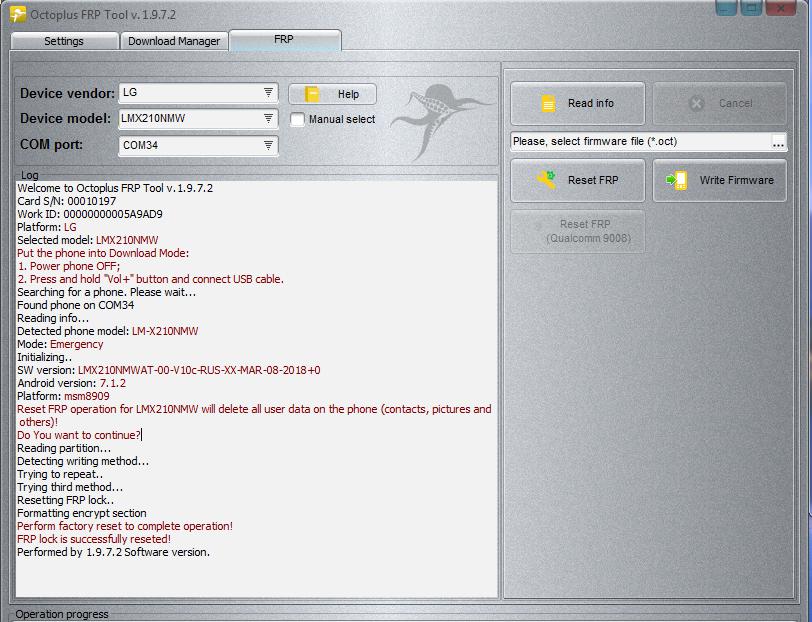The width and height of the screenshot is (812, 622).
Task: Click the 'Log' group title
Action: tap(30, 175)
